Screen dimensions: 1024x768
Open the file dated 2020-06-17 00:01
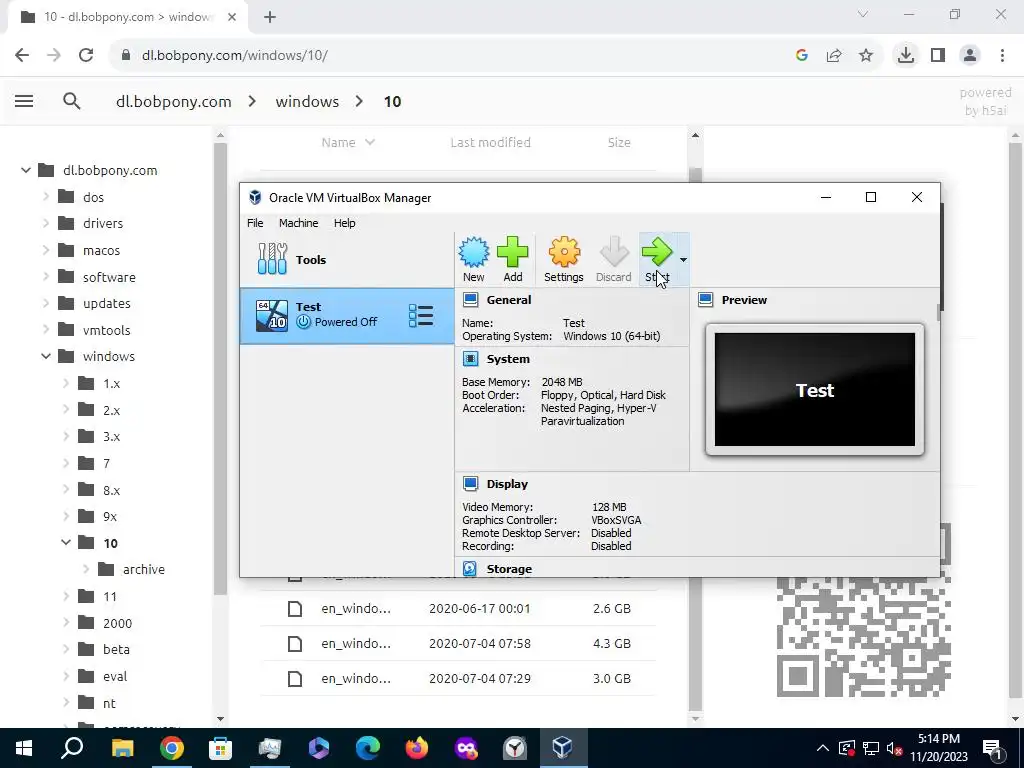pos(458,609)
